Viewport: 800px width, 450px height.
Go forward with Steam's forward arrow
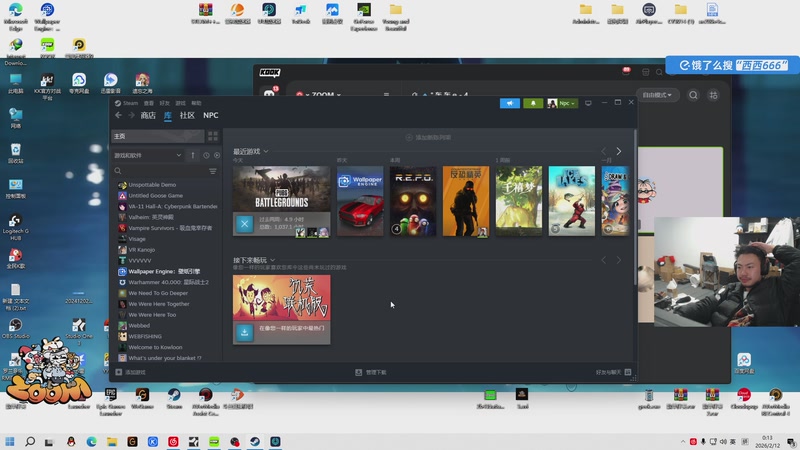131,115
